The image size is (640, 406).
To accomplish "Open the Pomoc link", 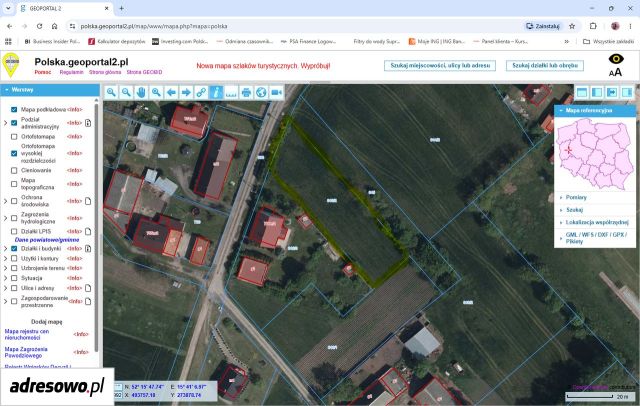I will pyautogui.click(x=43, y=72).
